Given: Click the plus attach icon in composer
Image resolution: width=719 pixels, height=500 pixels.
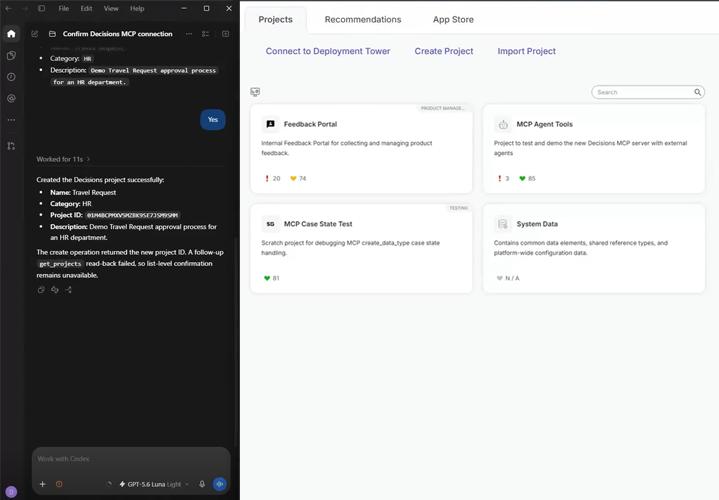Looking at the screenshot, I should [43, 484].
